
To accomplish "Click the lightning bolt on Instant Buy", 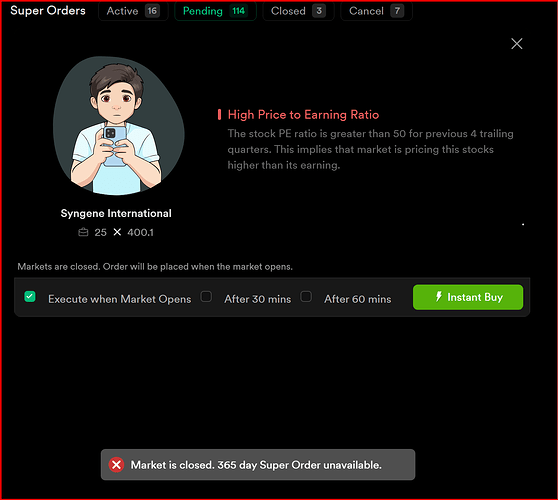I will (x=439, y=296).
